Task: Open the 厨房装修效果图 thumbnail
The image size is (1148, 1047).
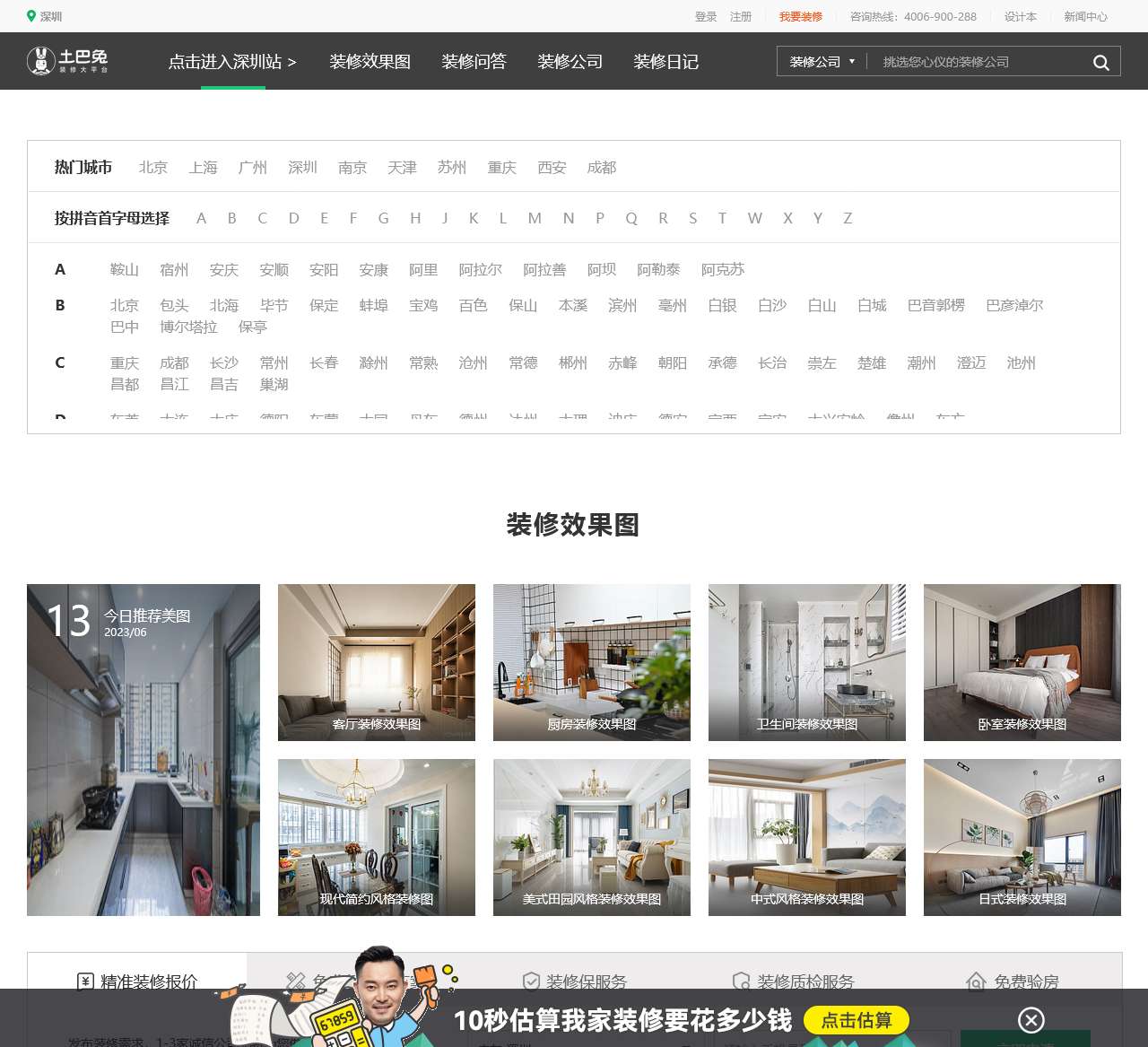Action: pos(592,662)
